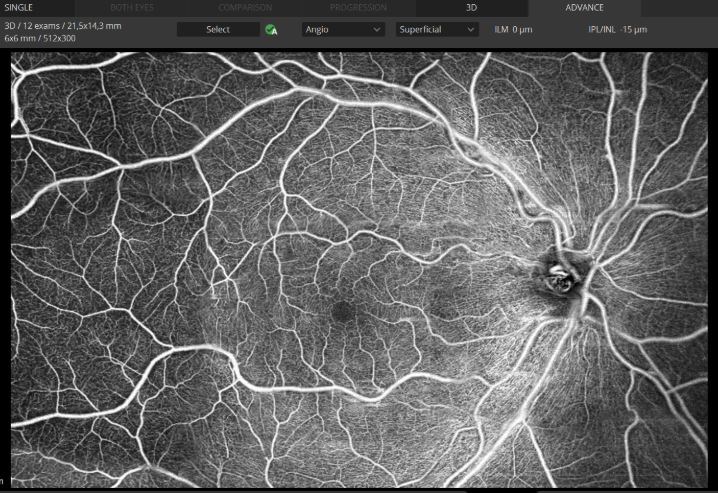Click the -15 µm offset value
Image resolution: width=718 pixels, height=493 pixels.
pos(635,30)
